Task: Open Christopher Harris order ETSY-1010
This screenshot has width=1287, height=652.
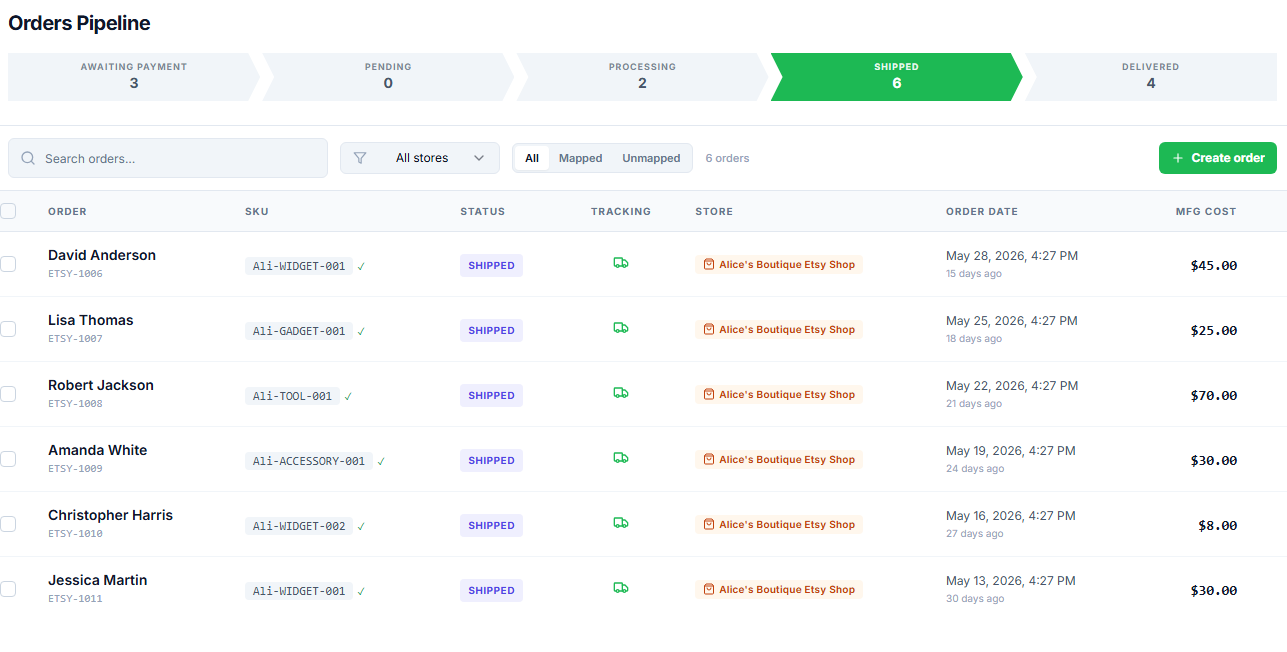Action: [110, 523]
